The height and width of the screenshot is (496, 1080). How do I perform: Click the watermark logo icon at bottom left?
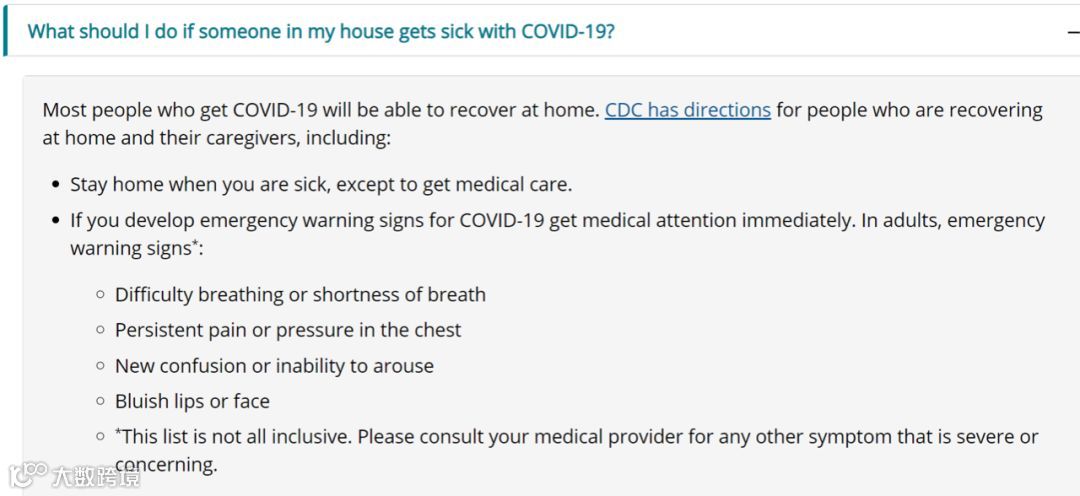click(x=28, y=474)
